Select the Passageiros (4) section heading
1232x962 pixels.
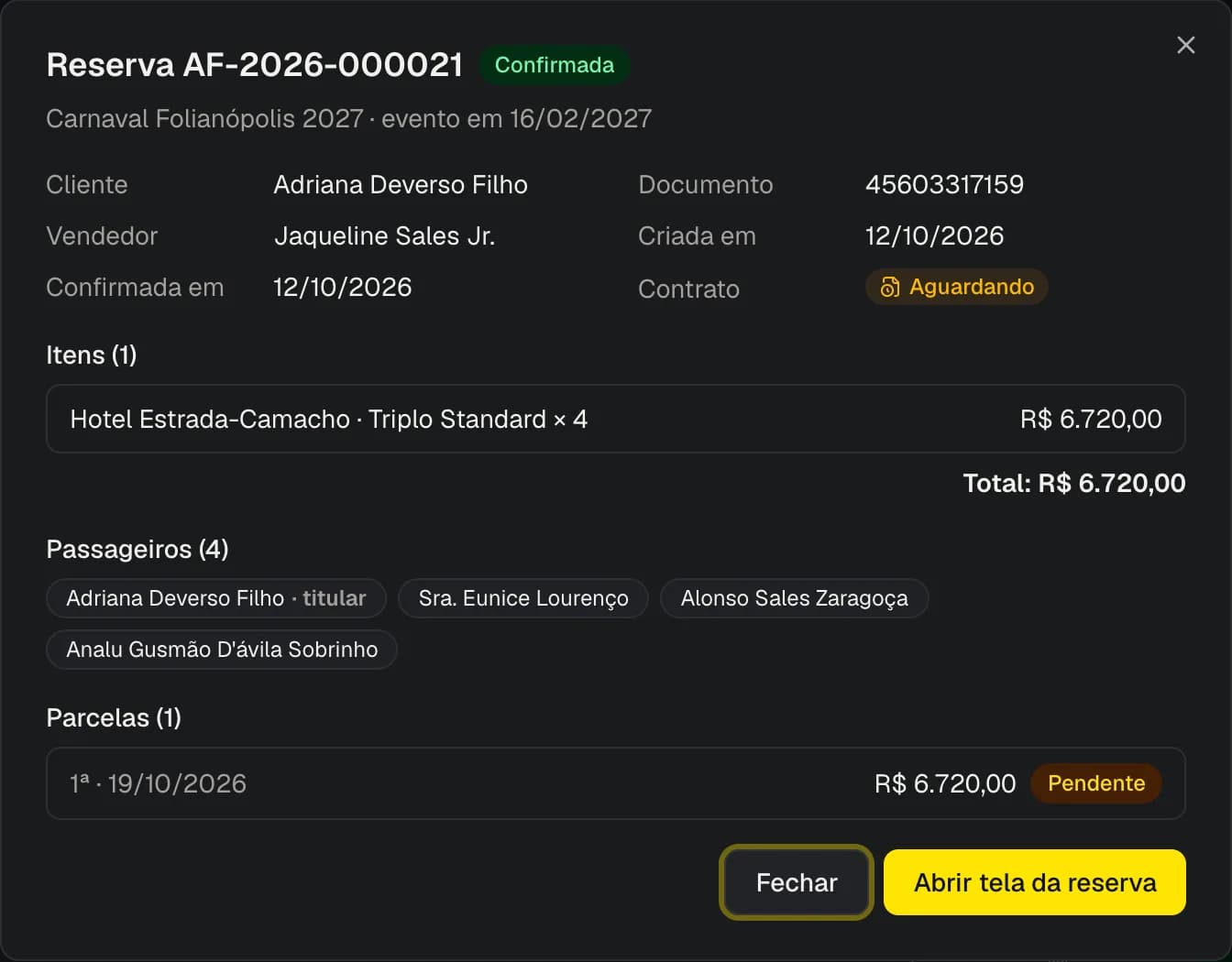137,549
